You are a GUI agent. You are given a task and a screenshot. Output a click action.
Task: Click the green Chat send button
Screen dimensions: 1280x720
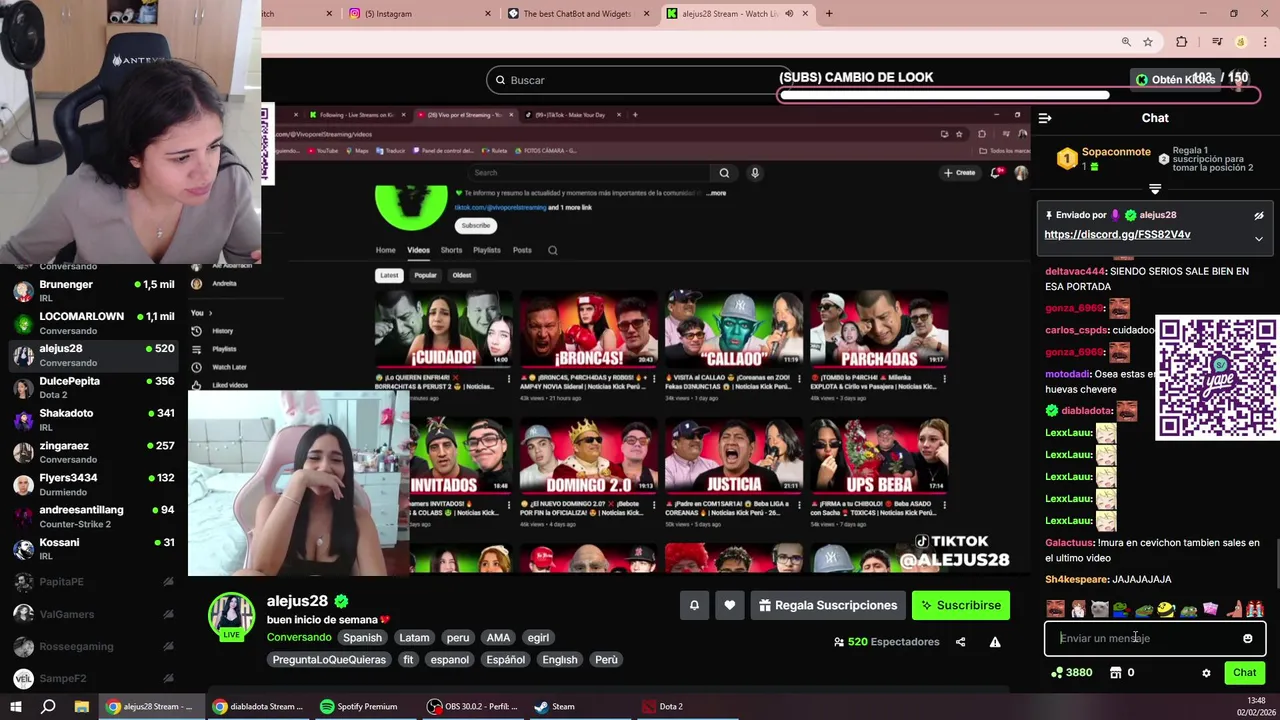1244,673
